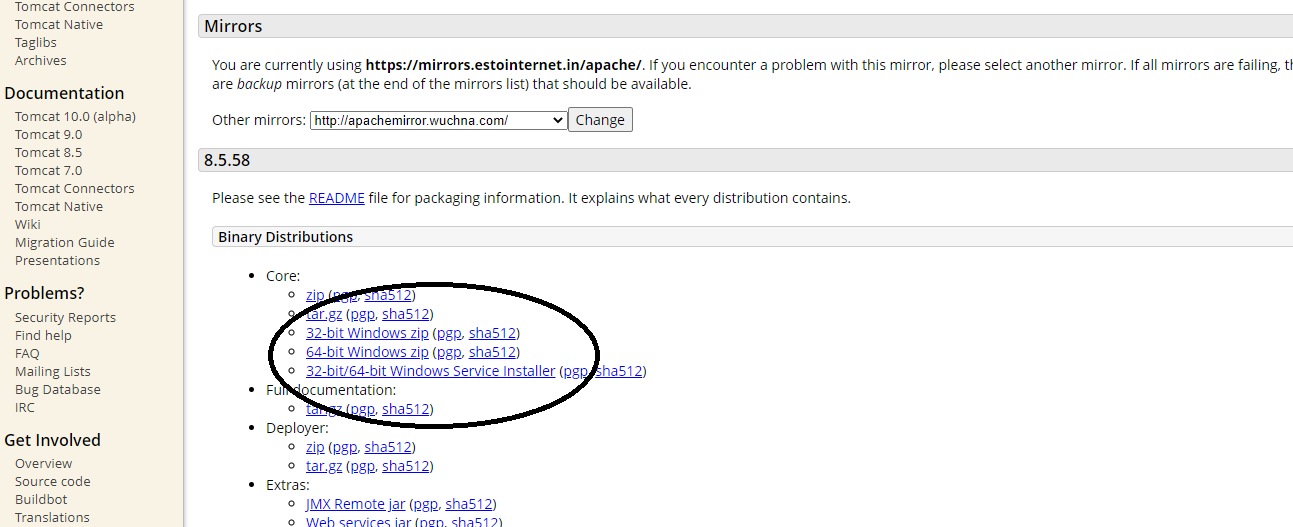The width and height of the screenshot is (1293, 527).
Task: Download 32-bit/64-bit Windows Service Installer
Action: (430, 371)
